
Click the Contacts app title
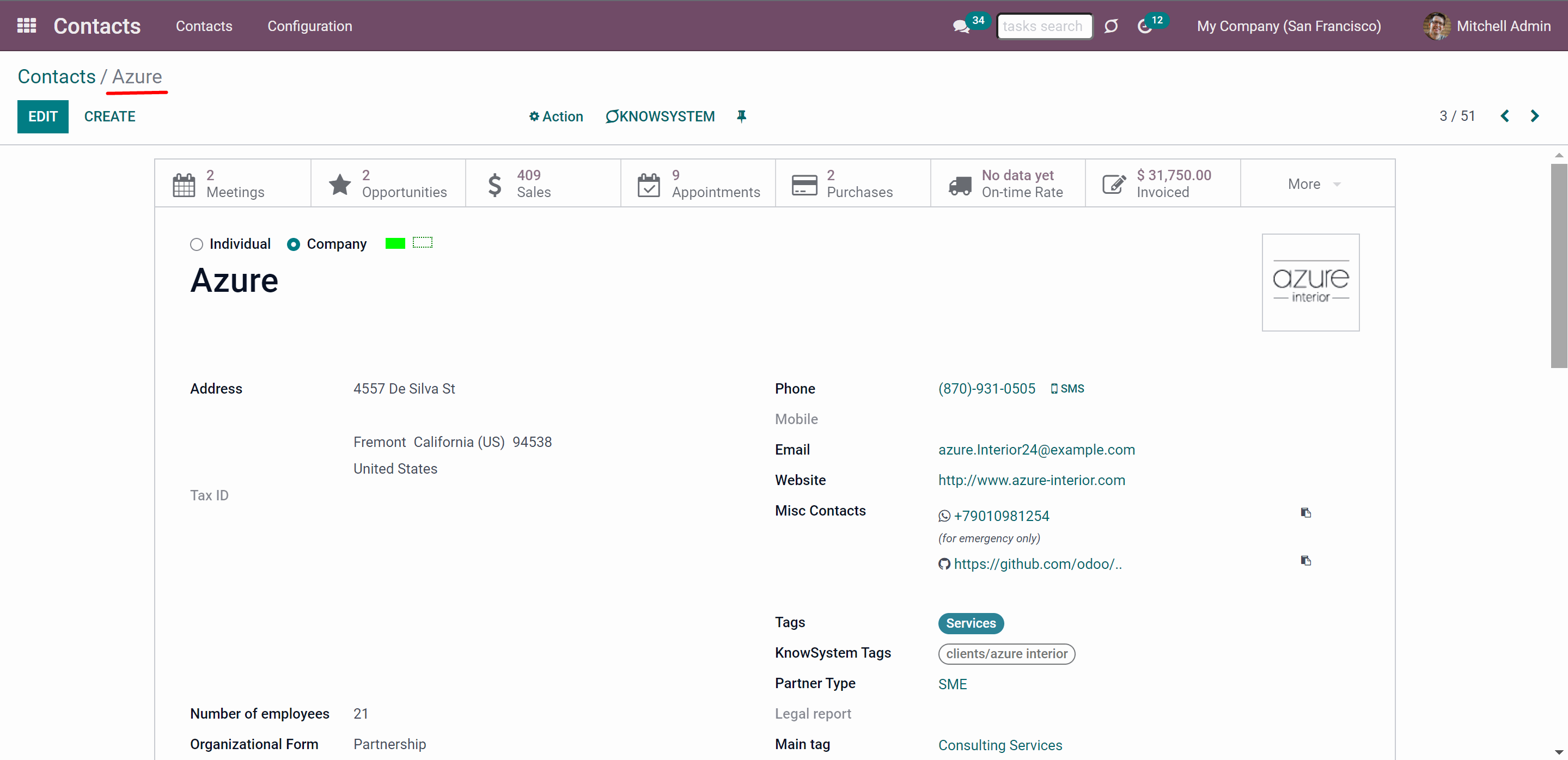[x=97, y=26]
